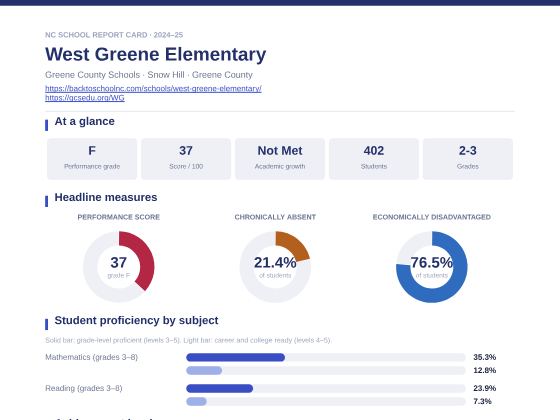This screenshot has height=420, width=560.
Task: Click the Reading 23.9% proficiency bar
Action: point(326,388)
